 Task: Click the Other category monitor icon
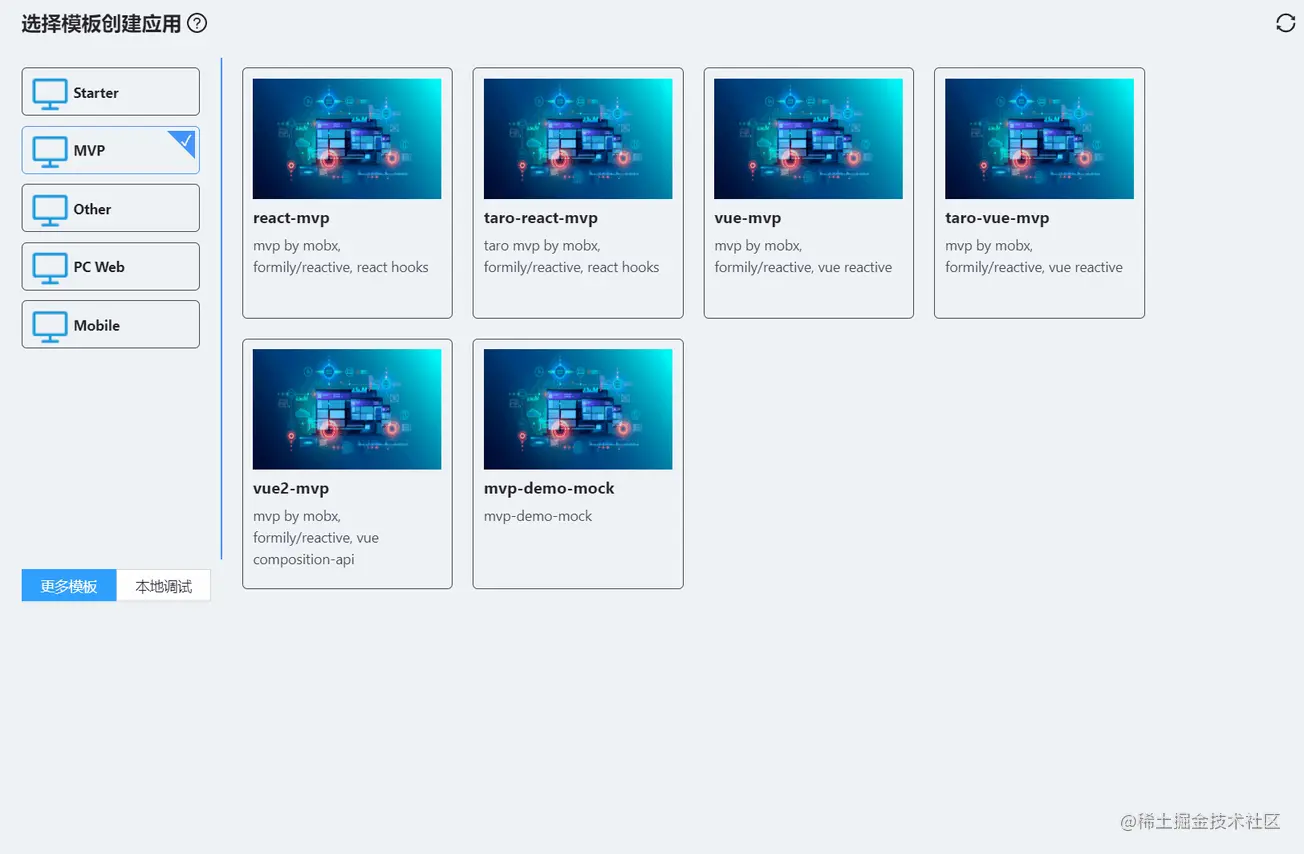49,209
